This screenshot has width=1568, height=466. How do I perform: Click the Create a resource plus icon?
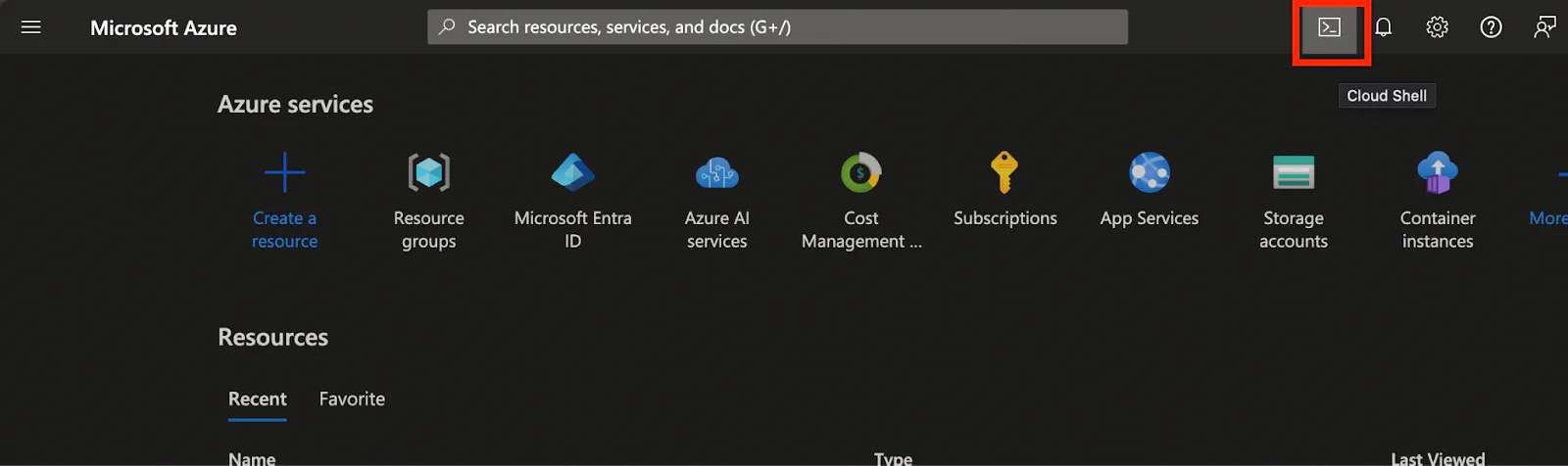[285, 173]
